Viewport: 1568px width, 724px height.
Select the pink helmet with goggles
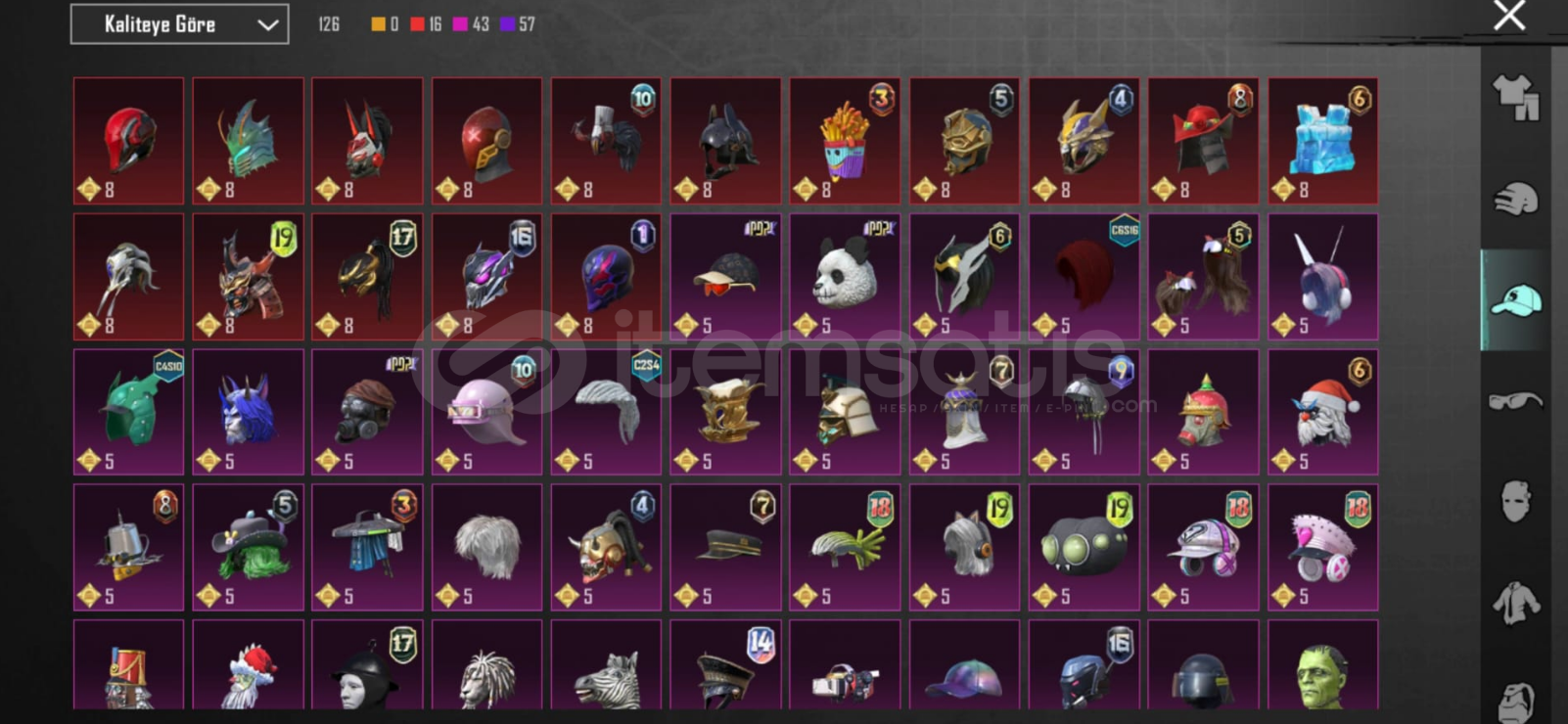(x=486, y=412)
